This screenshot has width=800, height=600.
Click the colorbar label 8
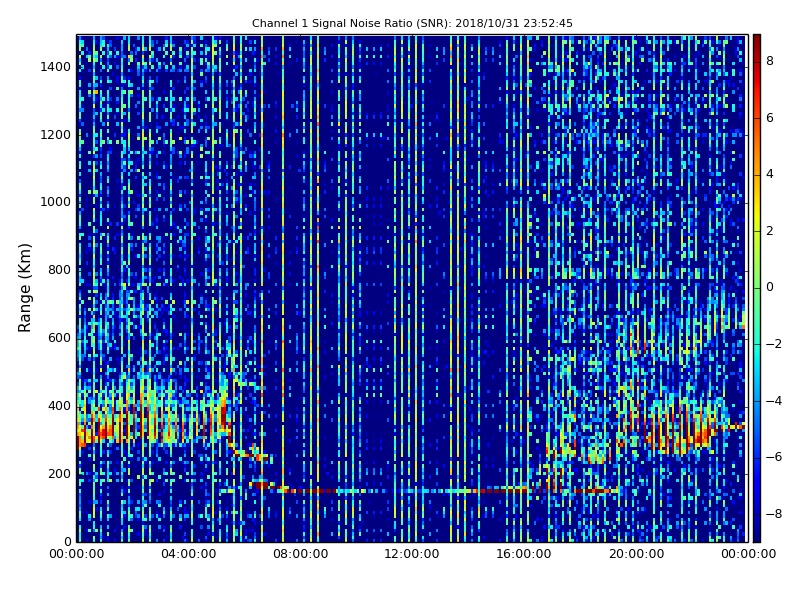(x=769, y=61)
